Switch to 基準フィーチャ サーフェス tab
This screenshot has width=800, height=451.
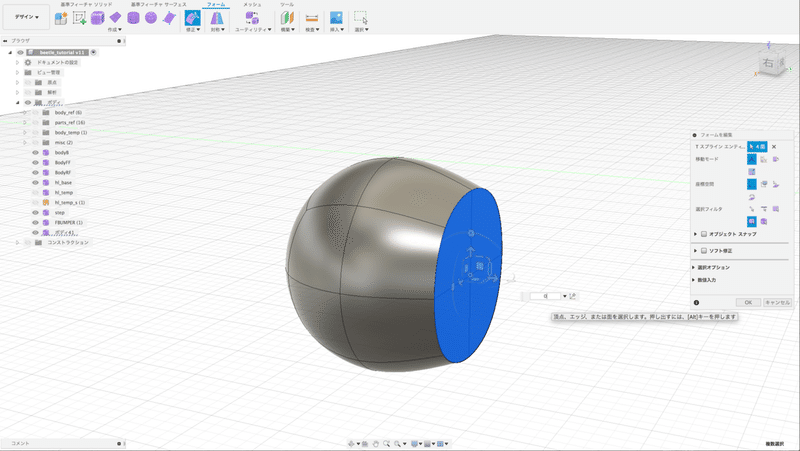[159, 4]
